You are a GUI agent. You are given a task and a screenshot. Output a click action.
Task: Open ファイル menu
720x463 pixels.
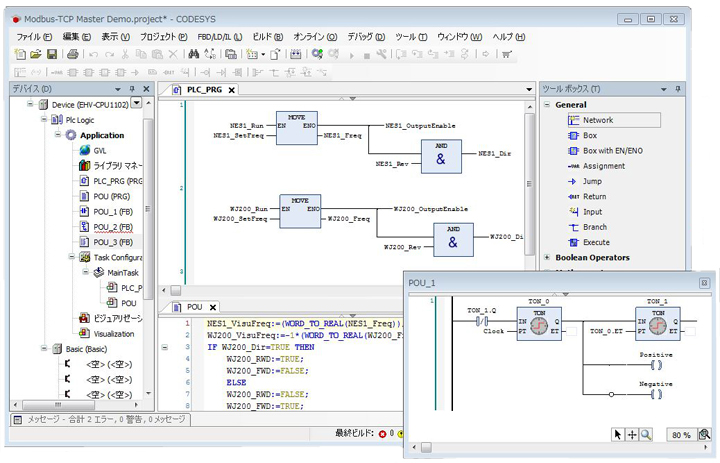point(34,37)
